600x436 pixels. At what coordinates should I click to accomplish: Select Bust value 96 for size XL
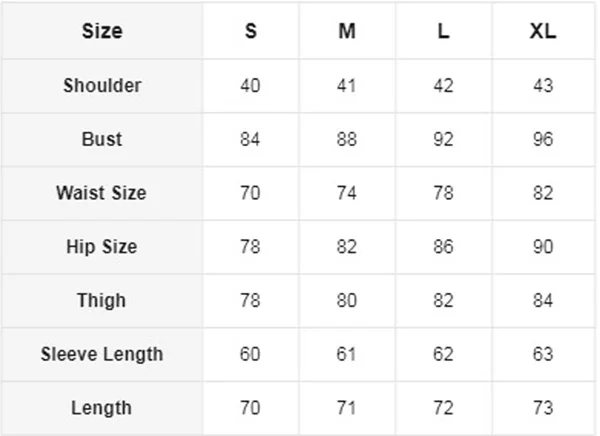coord(543,139)
